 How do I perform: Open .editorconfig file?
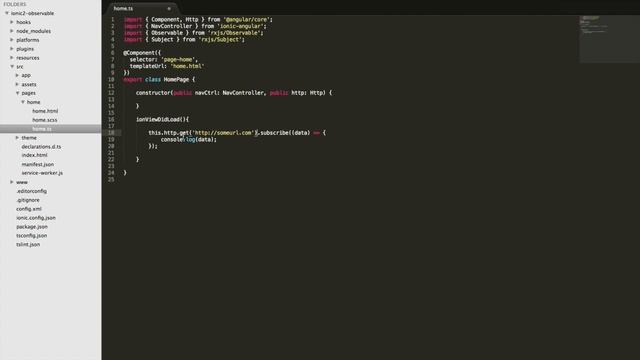tap(31, 191)
